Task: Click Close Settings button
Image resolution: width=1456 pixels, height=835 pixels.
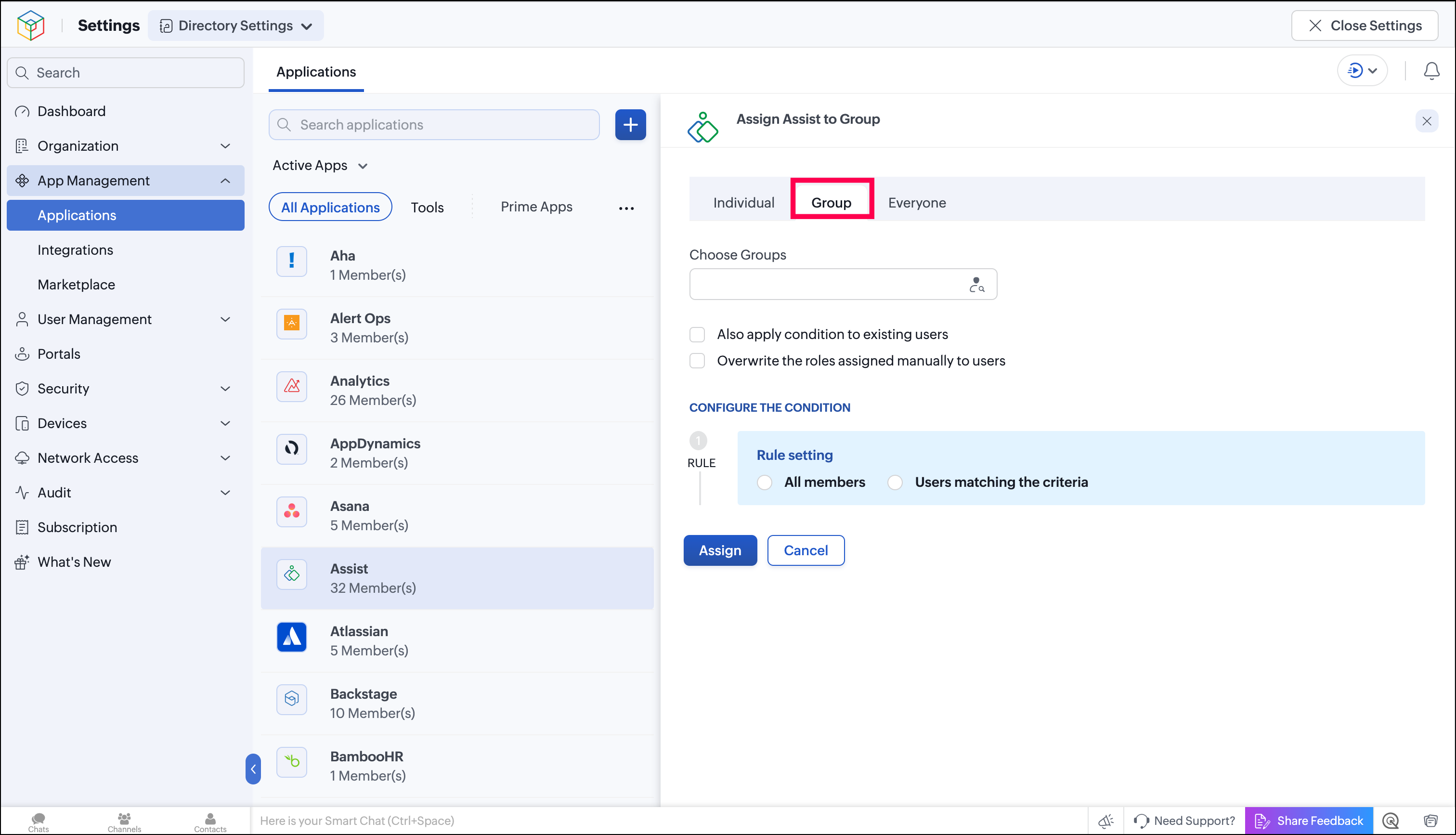Action: pos(1365,26)
